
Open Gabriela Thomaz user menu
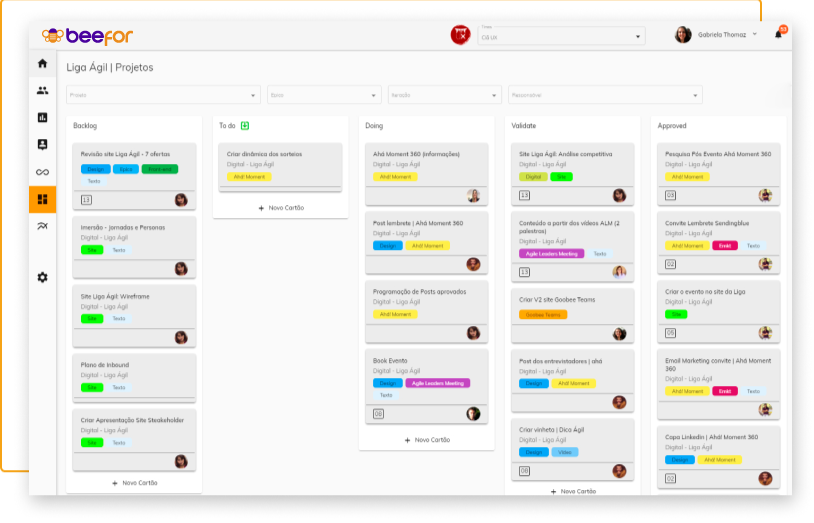point(716,35)
